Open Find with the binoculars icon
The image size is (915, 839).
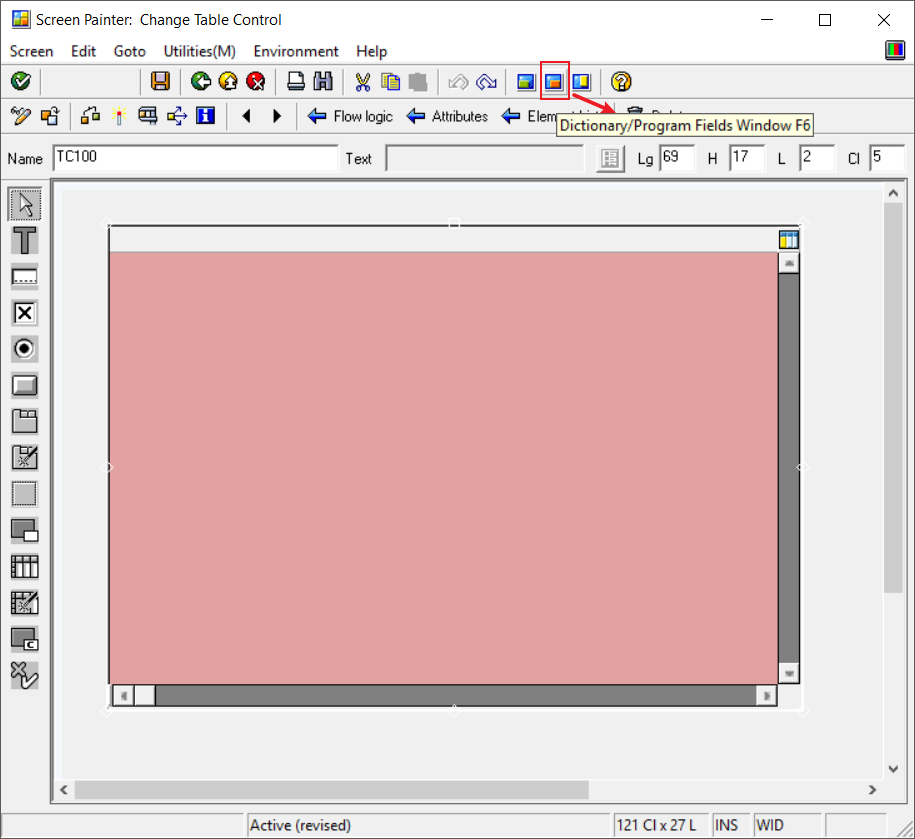[x=323, y=81]
